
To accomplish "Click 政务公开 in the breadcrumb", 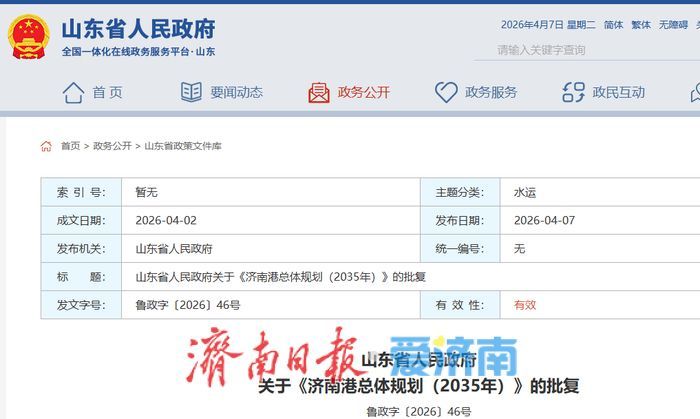I will click(x=112, y=146).
